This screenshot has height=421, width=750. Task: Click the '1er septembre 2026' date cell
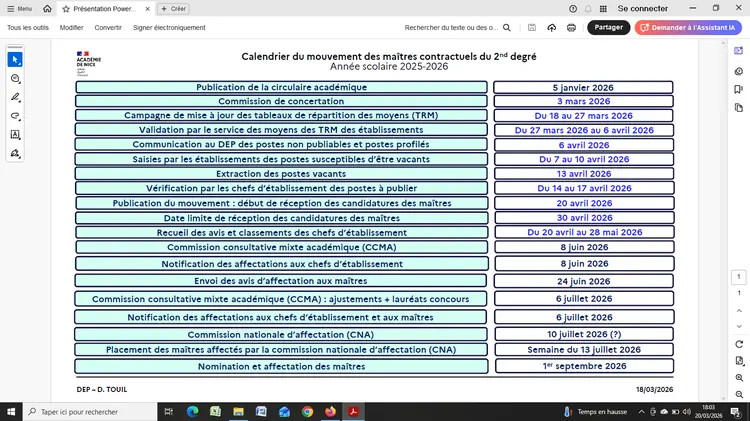tap(584, 366)
